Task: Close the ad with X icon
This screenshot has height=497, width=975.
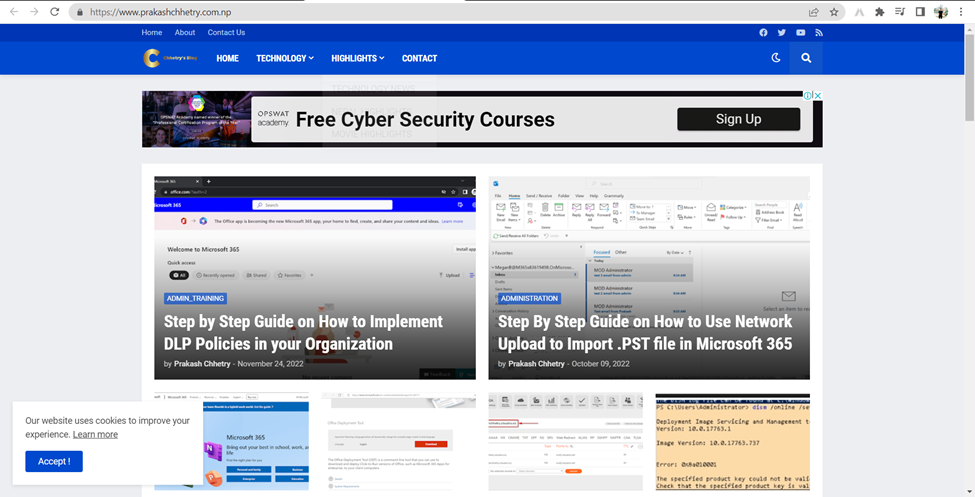Action: 818,95
